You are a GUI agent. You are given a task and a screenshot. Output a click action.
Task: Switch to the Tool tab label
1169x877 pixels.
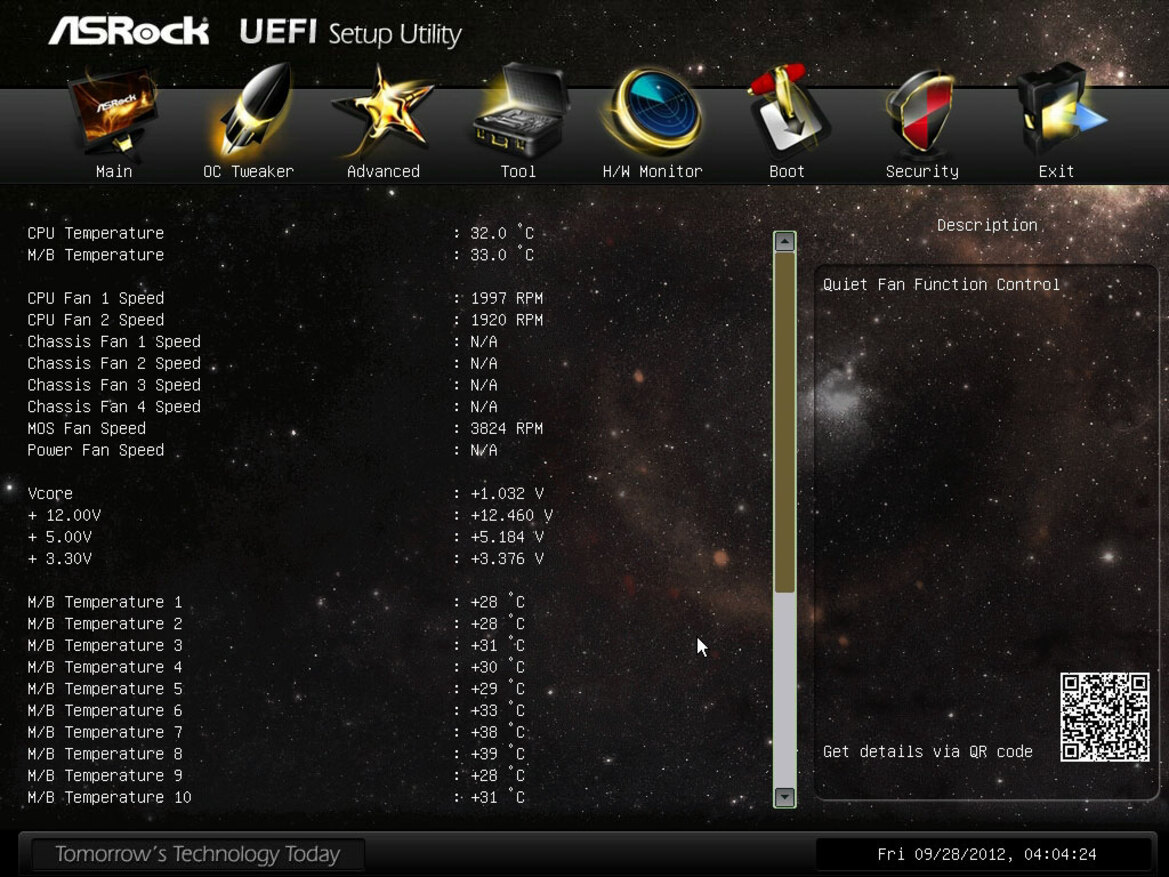pos(518,172)
